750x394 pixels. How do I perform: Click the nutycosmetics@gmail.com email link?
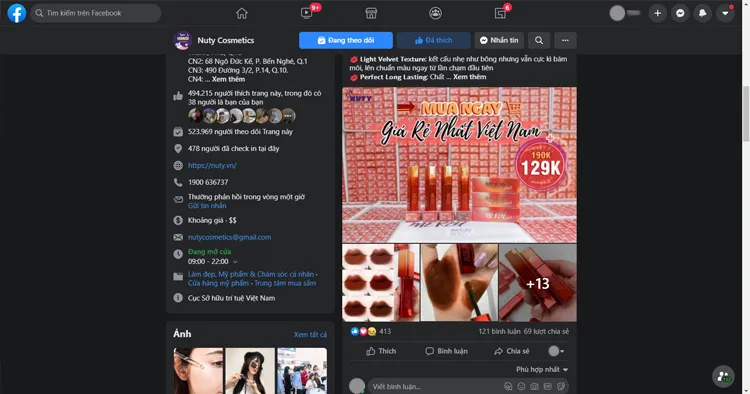click(230, 237)
